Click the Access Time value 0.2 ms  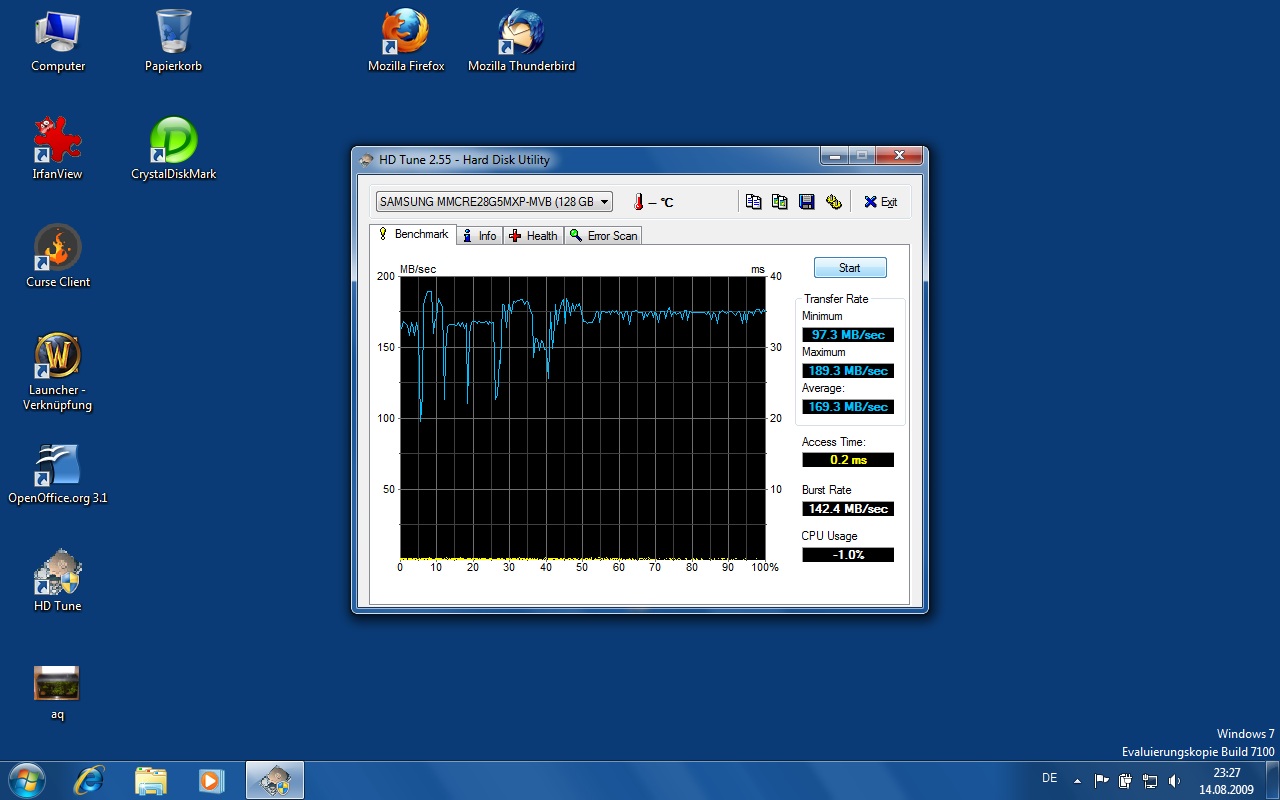click(848, 460)
